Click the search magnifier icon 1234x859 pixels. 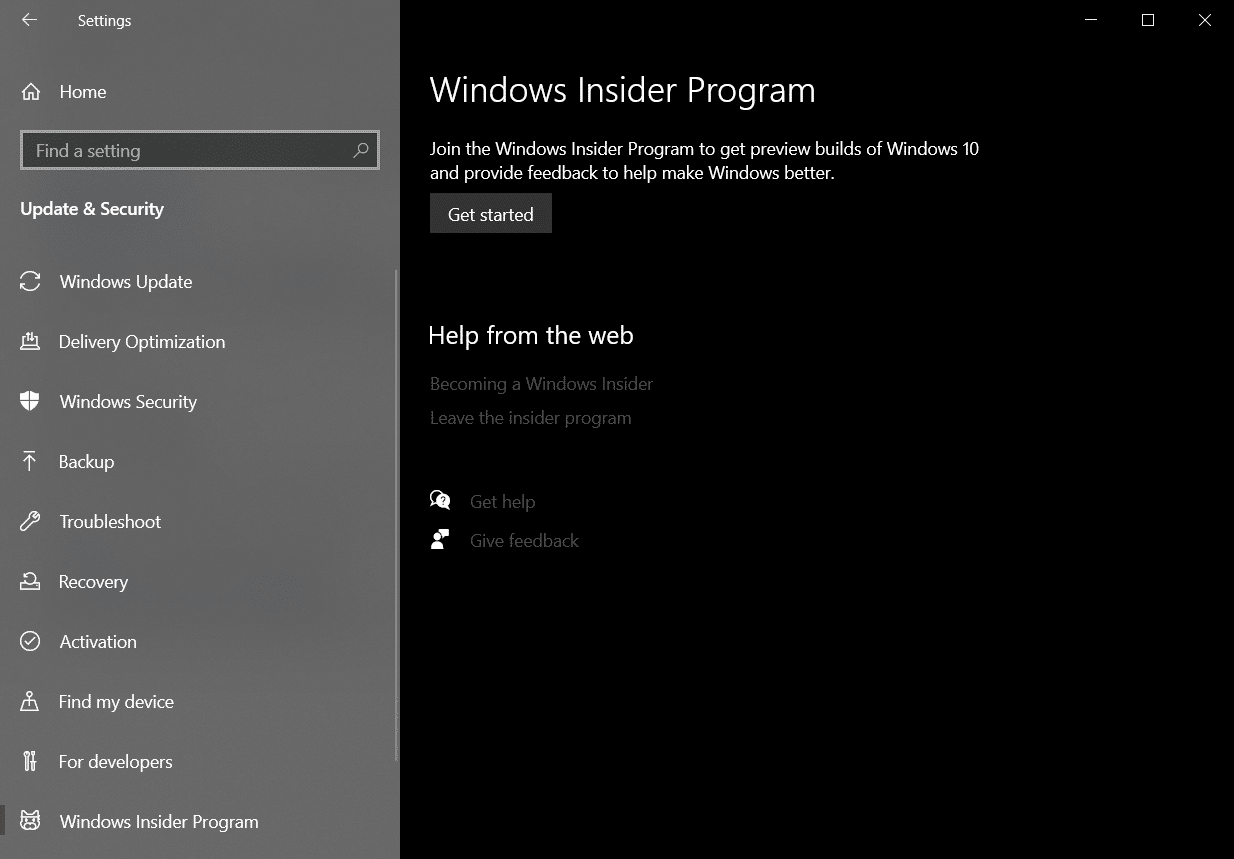coord(361,151)
